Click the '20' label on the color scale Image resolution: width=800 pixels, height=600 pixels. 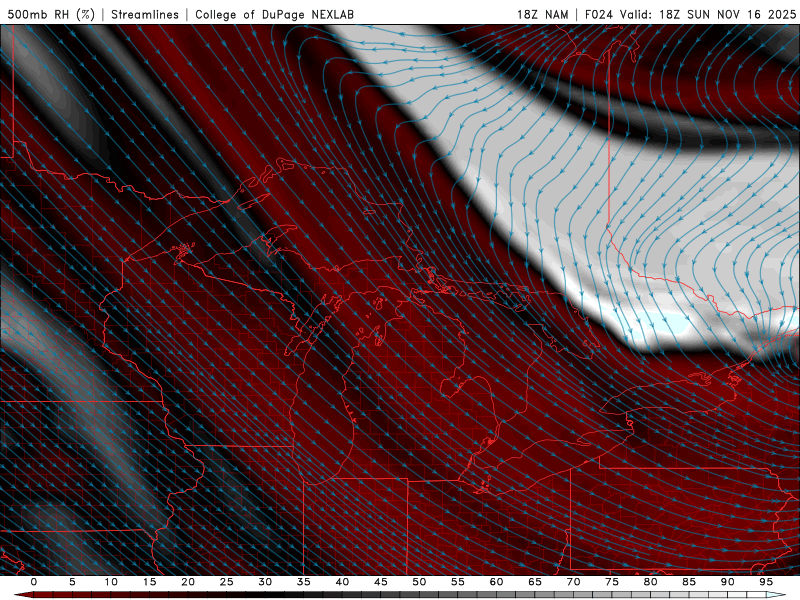tap(188, 582)
